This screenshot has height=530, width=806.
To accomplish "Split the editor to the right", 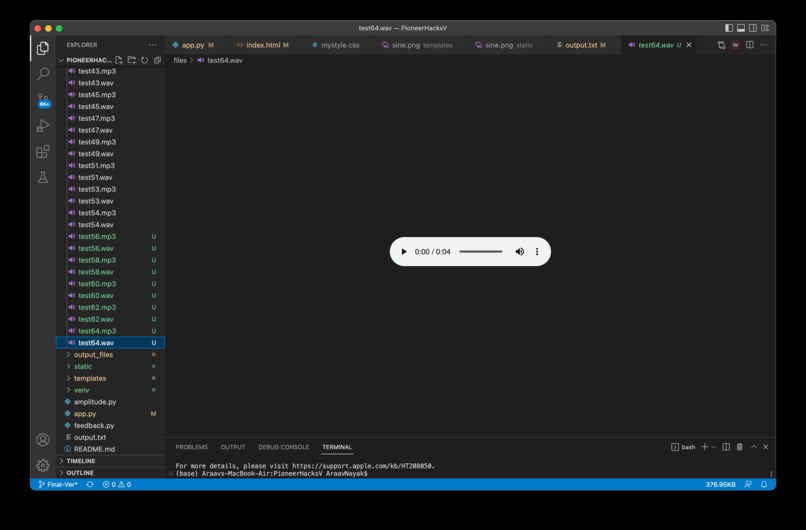I will [x=750, y=45].
